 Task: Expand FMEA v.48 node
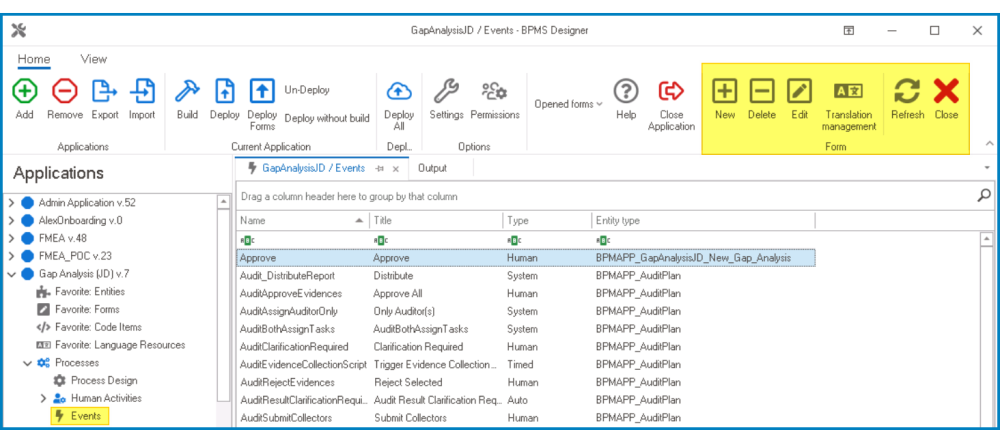pos(11,239)
